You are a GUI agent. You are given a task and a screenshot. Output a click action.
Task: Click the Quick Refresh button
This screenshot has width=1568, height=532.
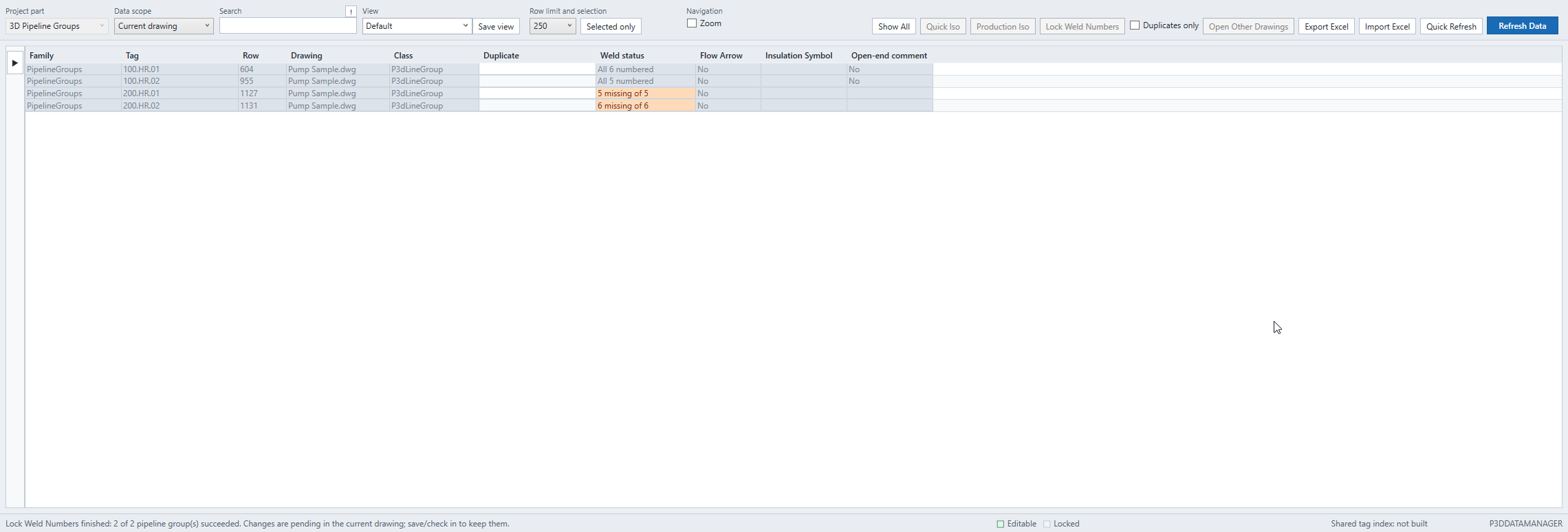(1451, 26)
